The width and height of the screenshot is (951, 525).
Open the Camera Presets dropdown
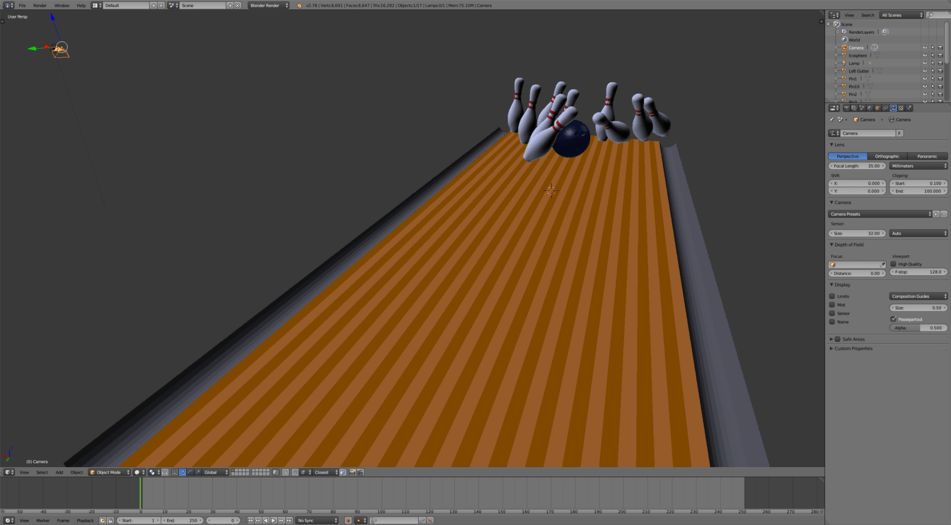(879, 214)
